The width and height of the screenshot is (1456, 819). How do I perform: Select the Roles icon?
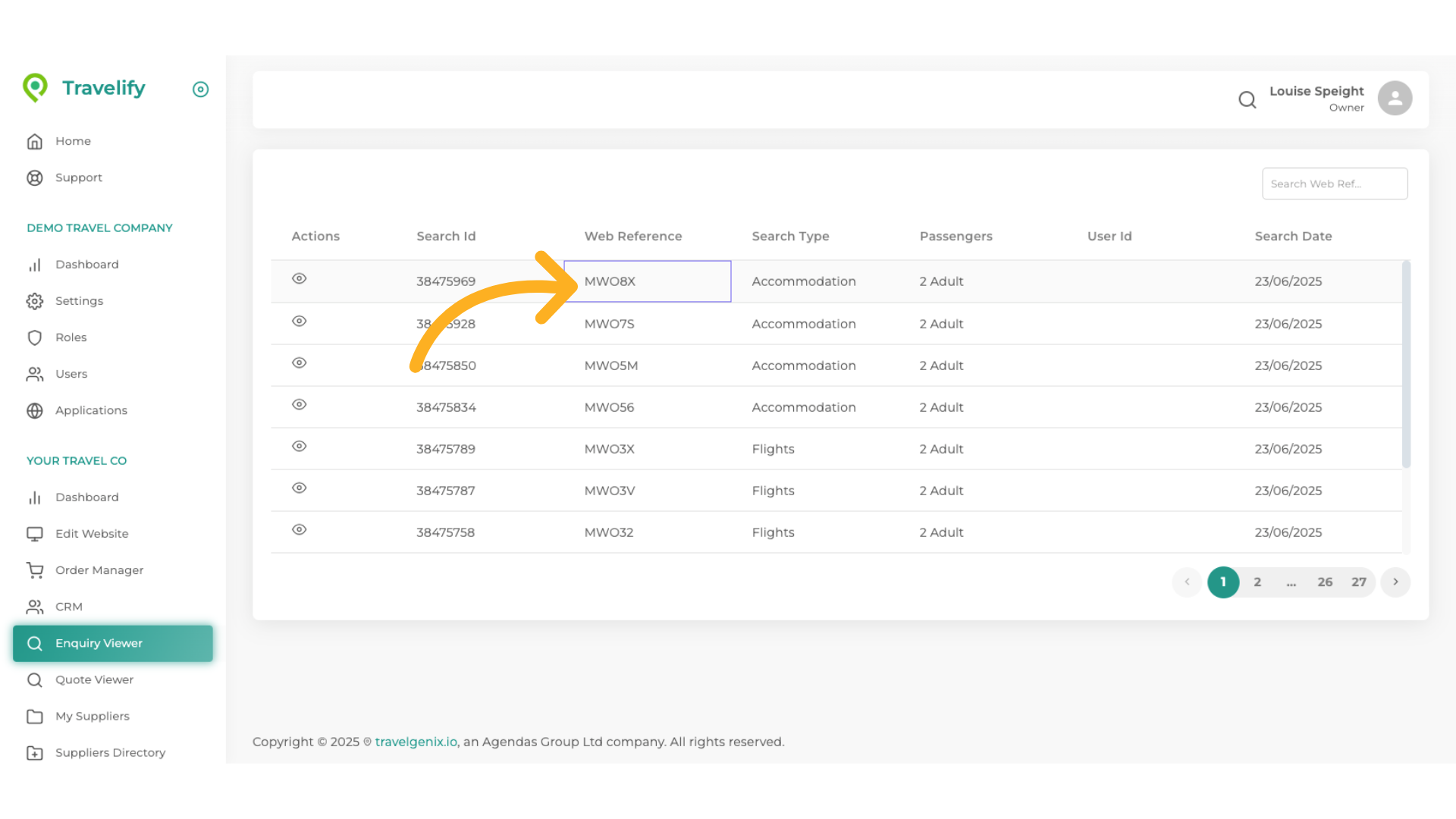tap(35, 337)
